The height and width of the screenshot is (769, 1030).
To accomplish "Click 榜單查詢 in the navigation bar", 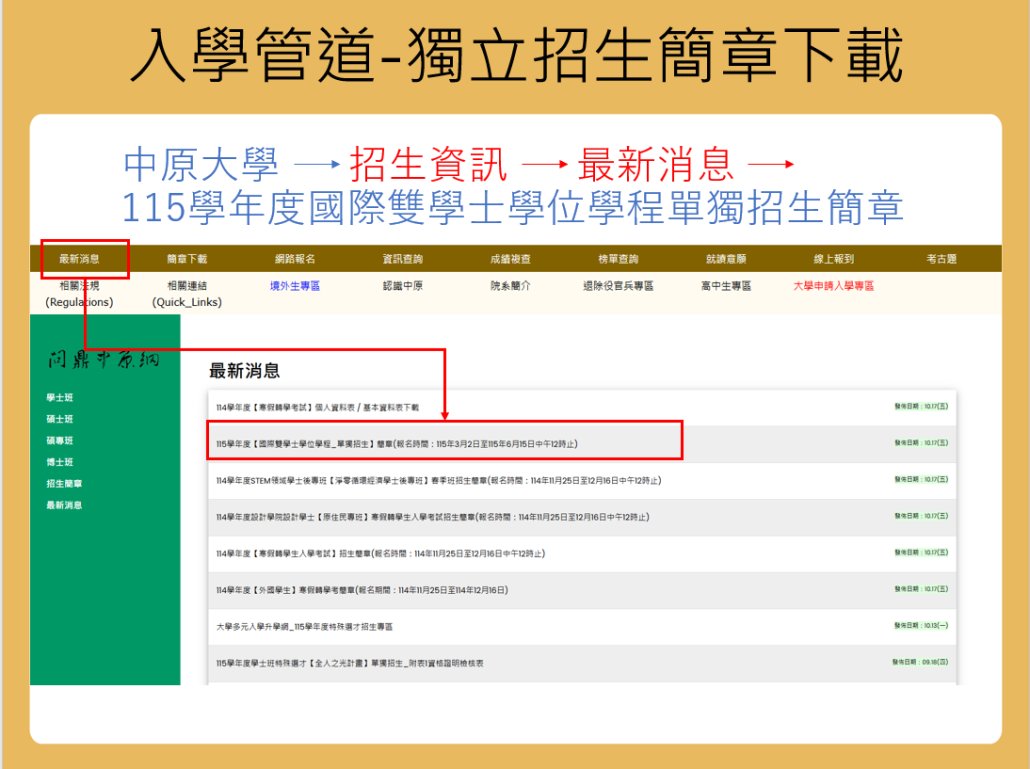I will (x=618, y=259).
